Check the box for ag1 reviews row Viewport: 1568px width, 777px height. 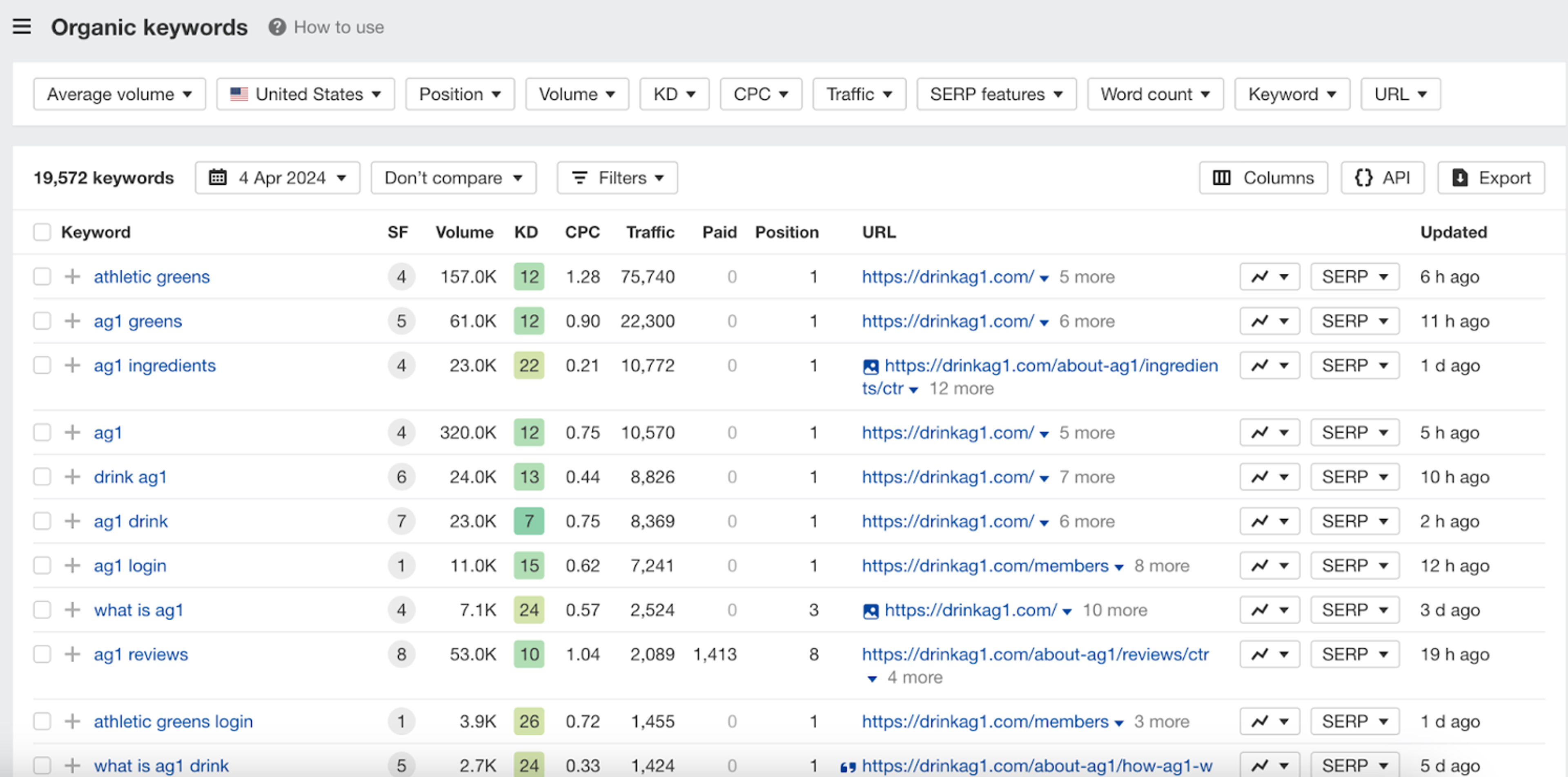pos(42,654)
